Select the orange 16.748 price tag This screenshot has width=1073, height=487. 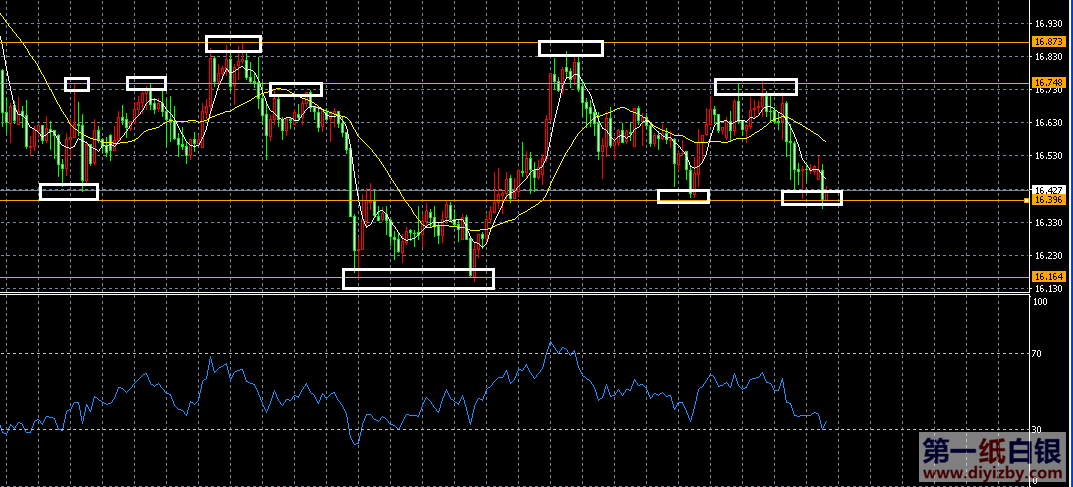click(x=1048, y=82)
